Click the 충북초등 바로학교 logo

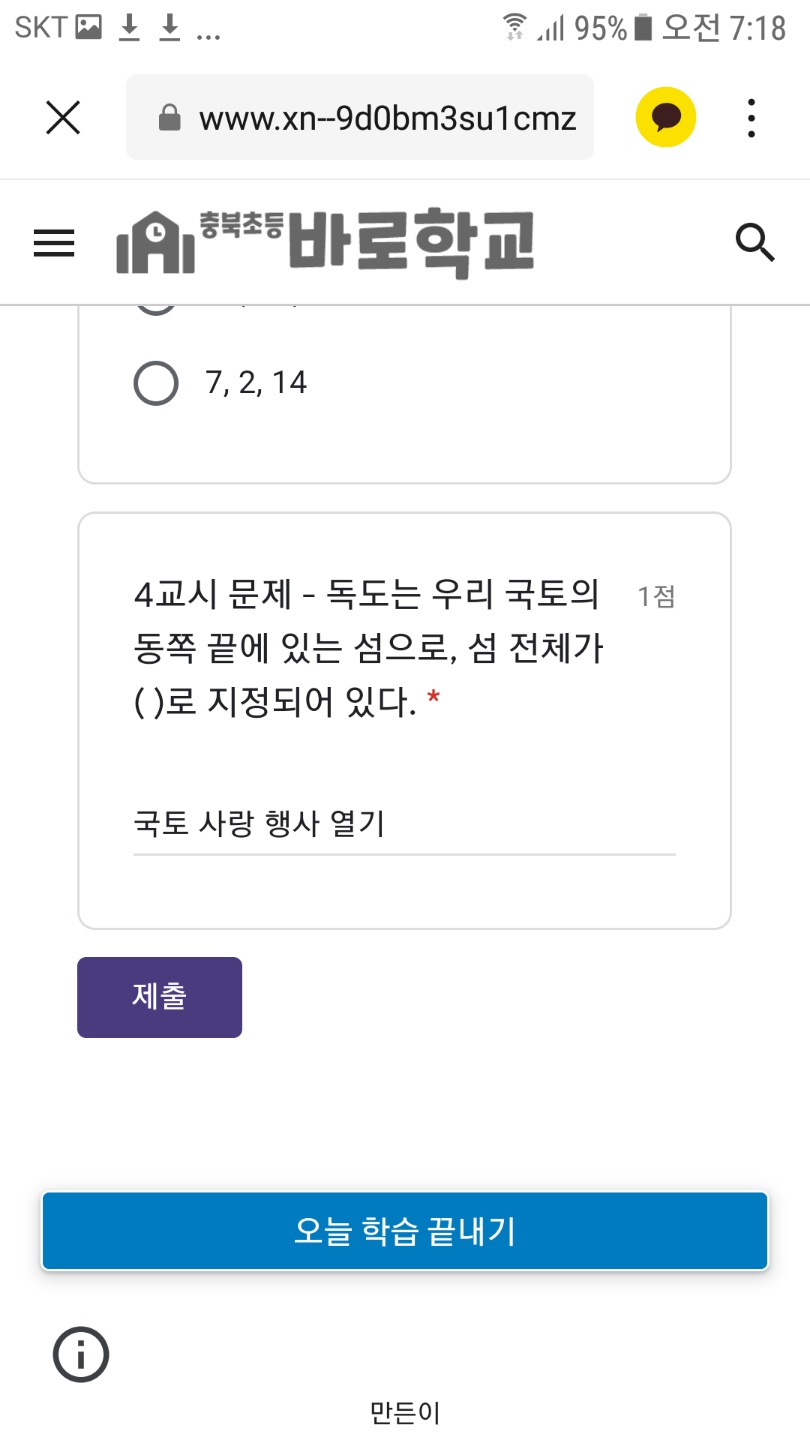[325, 243]
